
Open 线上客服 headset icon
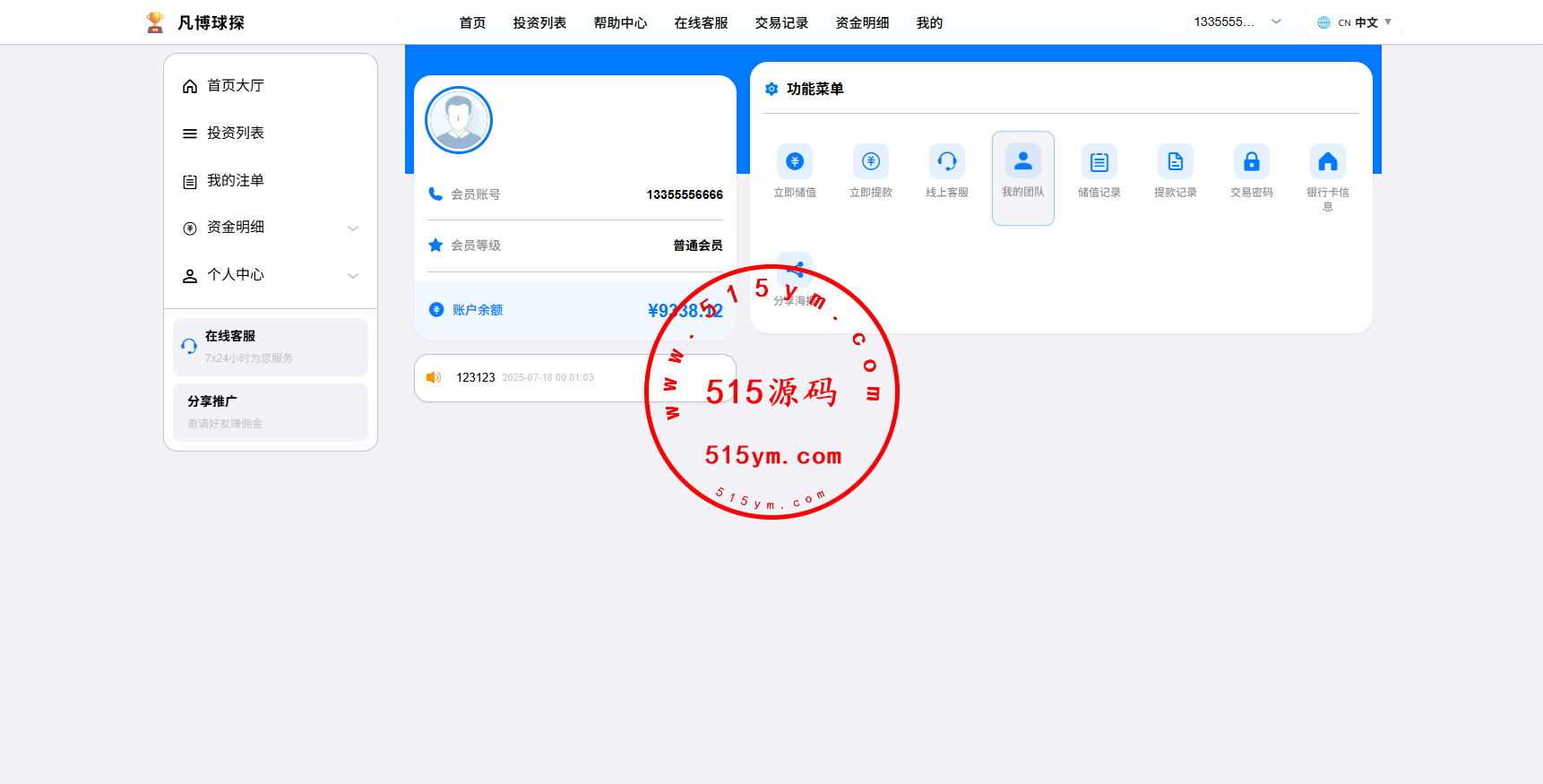click(946, 162)
